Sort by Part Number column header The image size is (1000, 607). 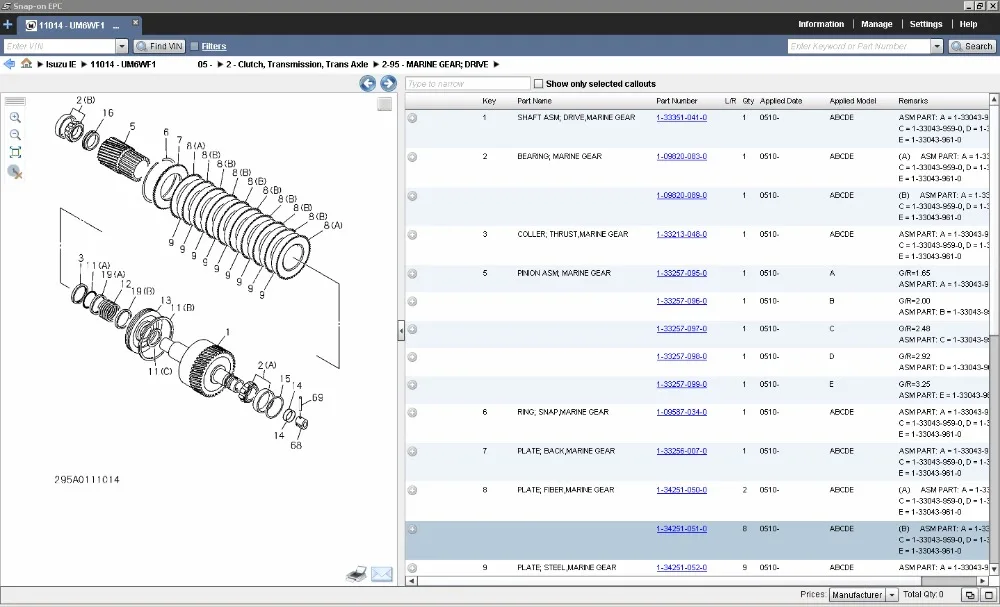click(x=677, y=101)
